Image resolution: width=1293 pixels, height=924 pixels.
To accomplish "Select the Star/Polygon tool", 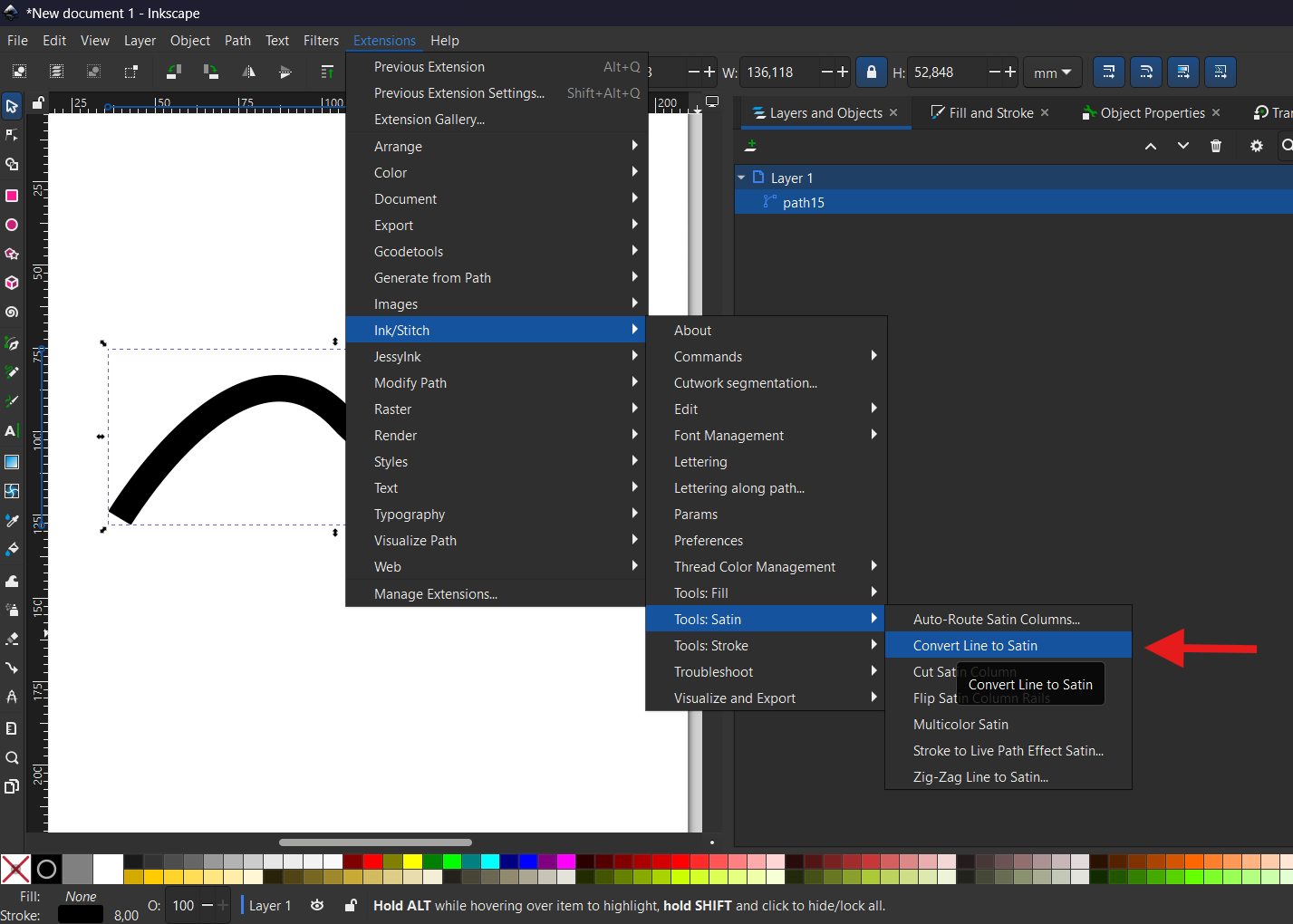I will [12, 254].
